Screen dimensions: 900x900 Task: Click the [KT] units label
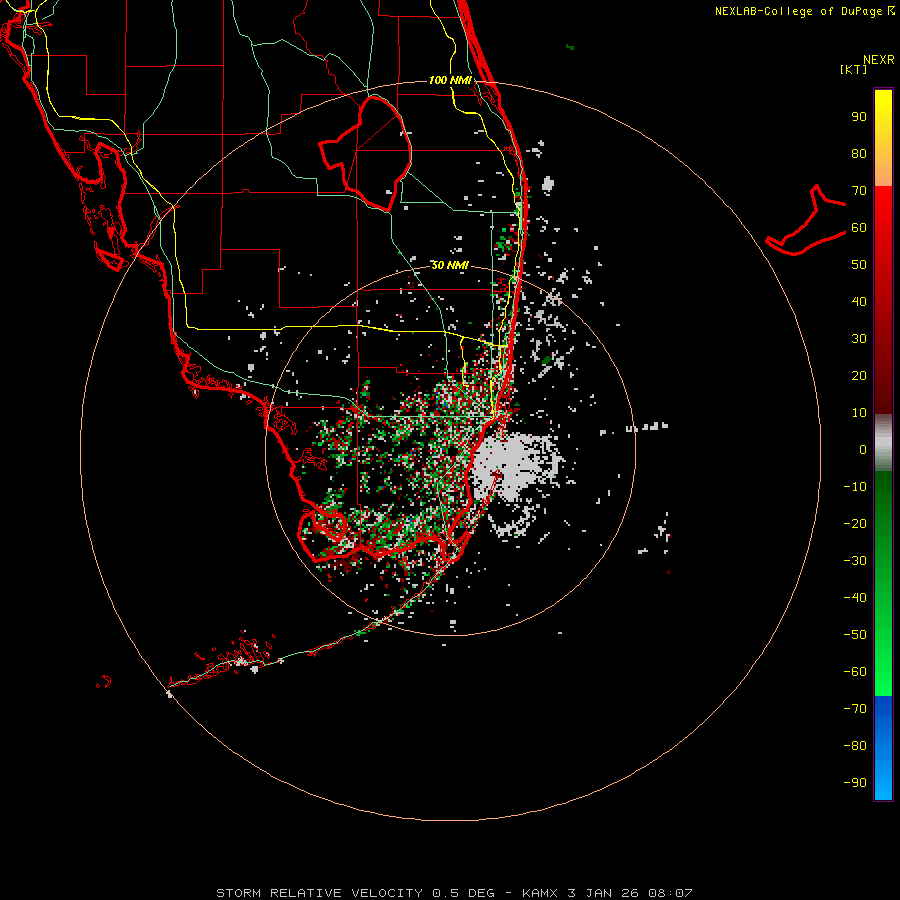pyautogui.click(x=854, y=69)
